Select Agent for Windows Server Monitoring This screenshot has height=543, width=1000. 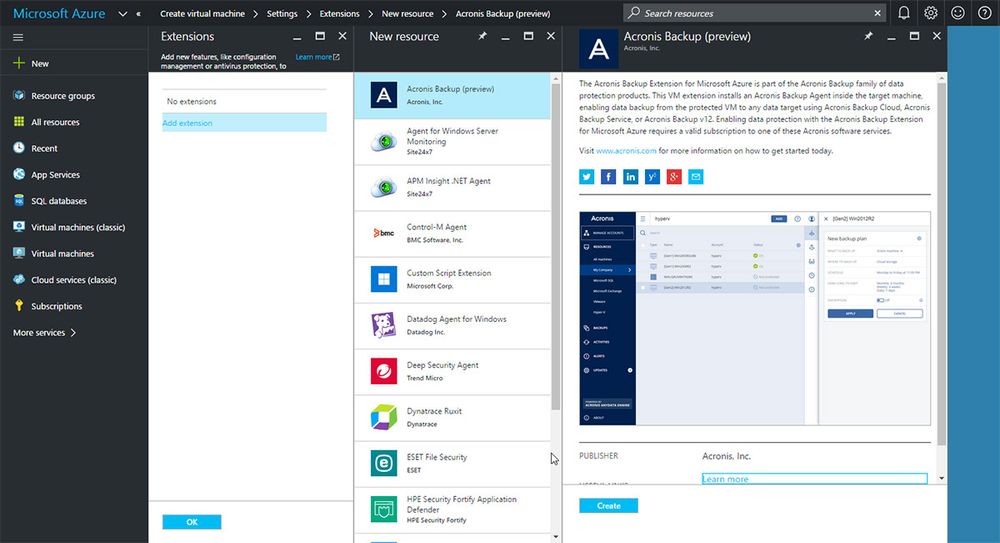point(452,141)
